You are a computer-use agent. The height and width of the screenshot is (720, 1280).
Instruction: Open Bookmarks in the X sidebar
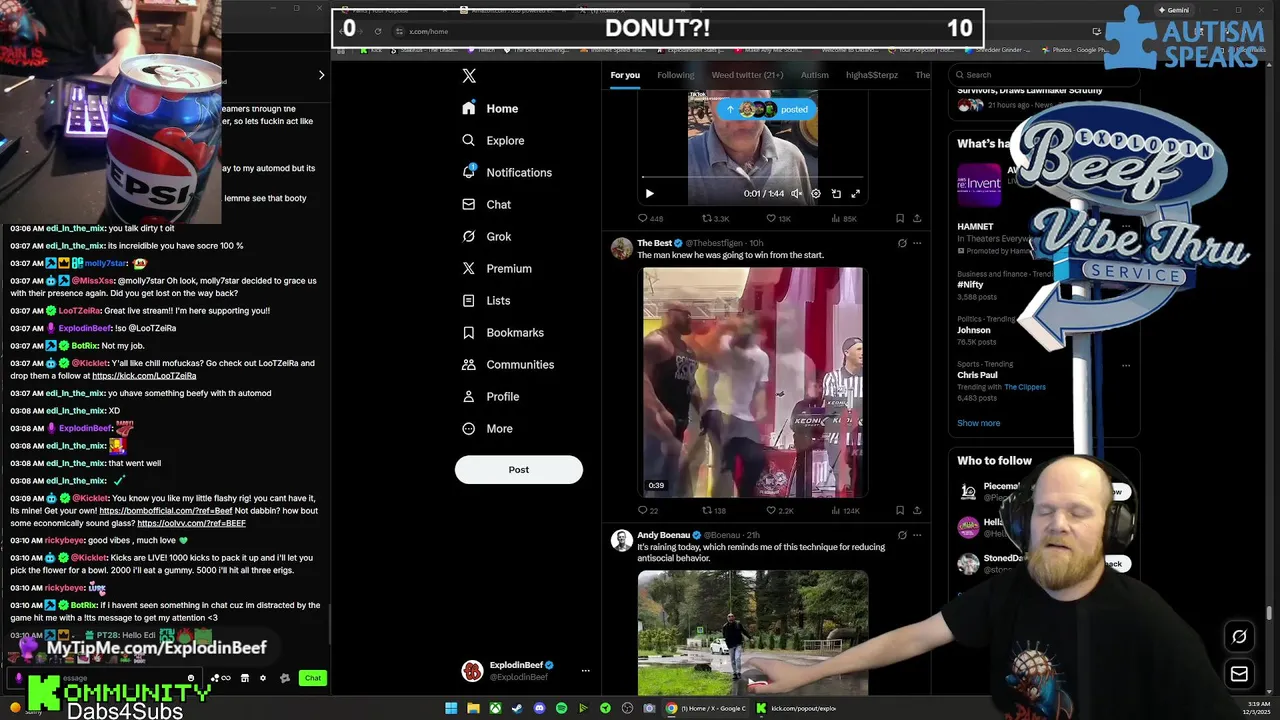pos(503,332)
